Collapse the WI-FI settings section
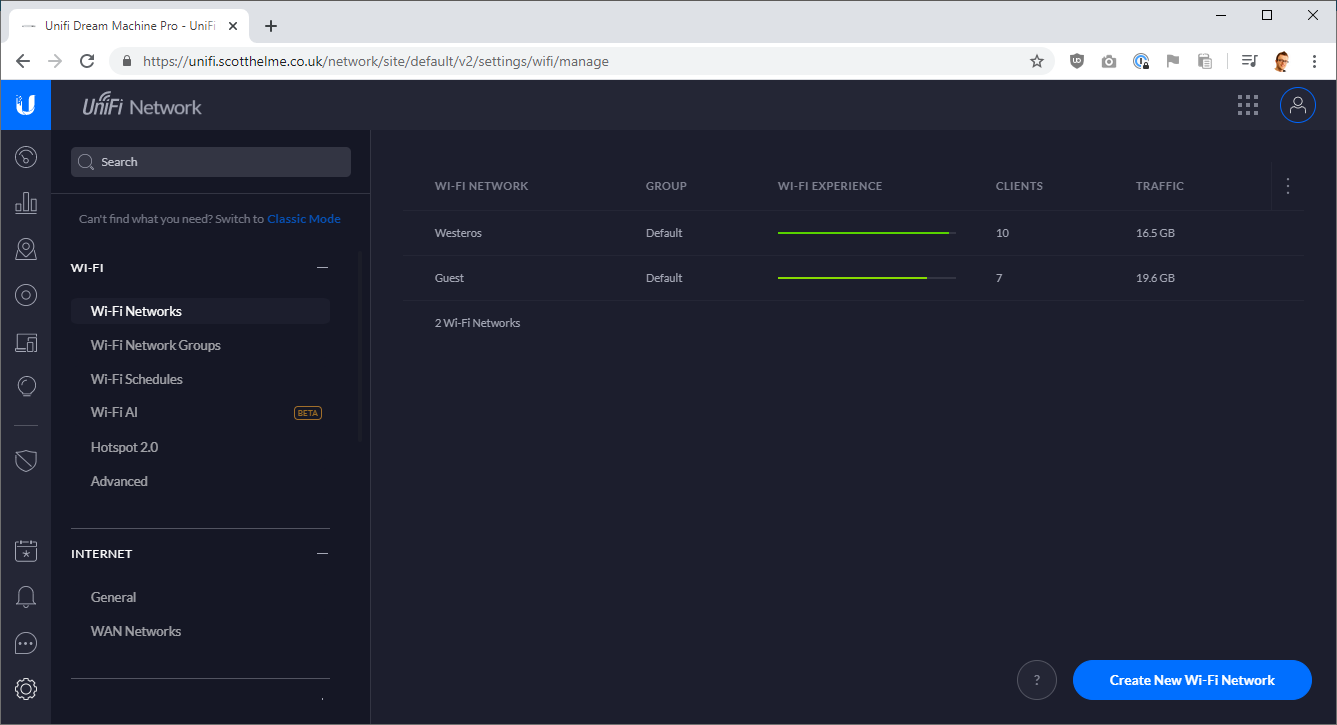This screenshot has width=1337, height=725. point(322,267)
